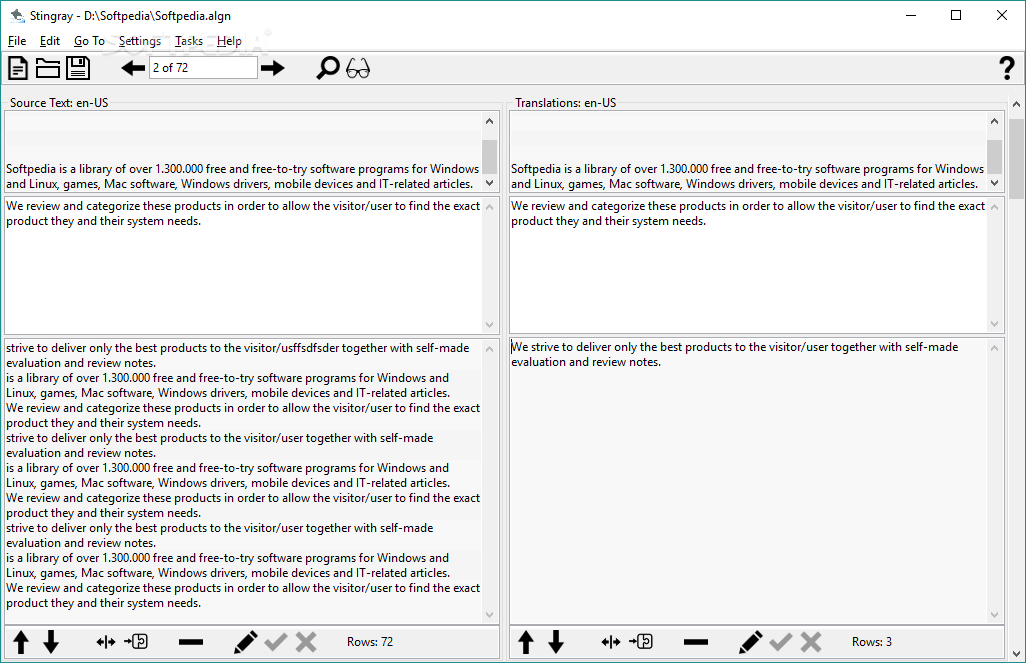Move translation row down arrow
The image size is (1026, 663).
556,642
